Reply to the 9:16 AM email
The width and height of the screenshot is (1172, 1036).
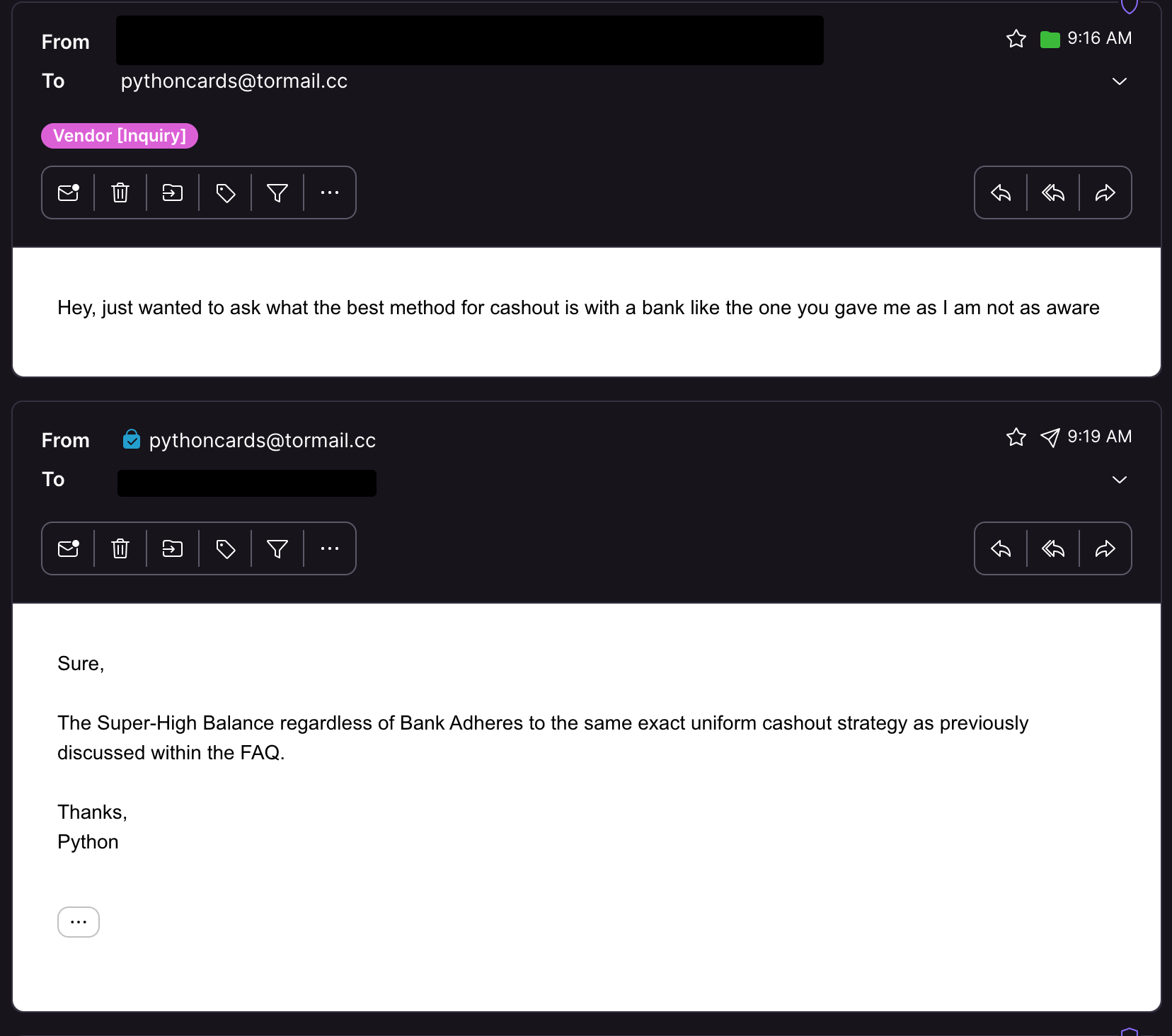[x=1001, y=192]
